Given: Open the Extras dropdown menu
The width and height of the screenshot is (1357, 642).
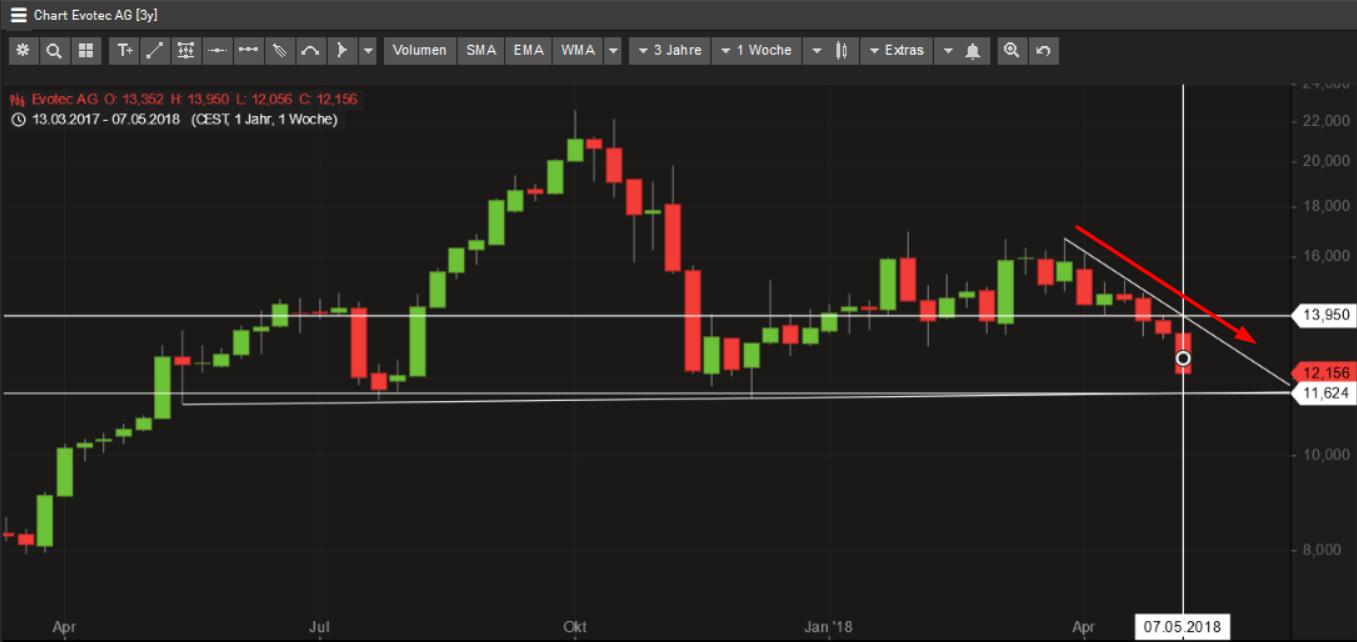Looking at the screenshot, I should coord(896,51).
